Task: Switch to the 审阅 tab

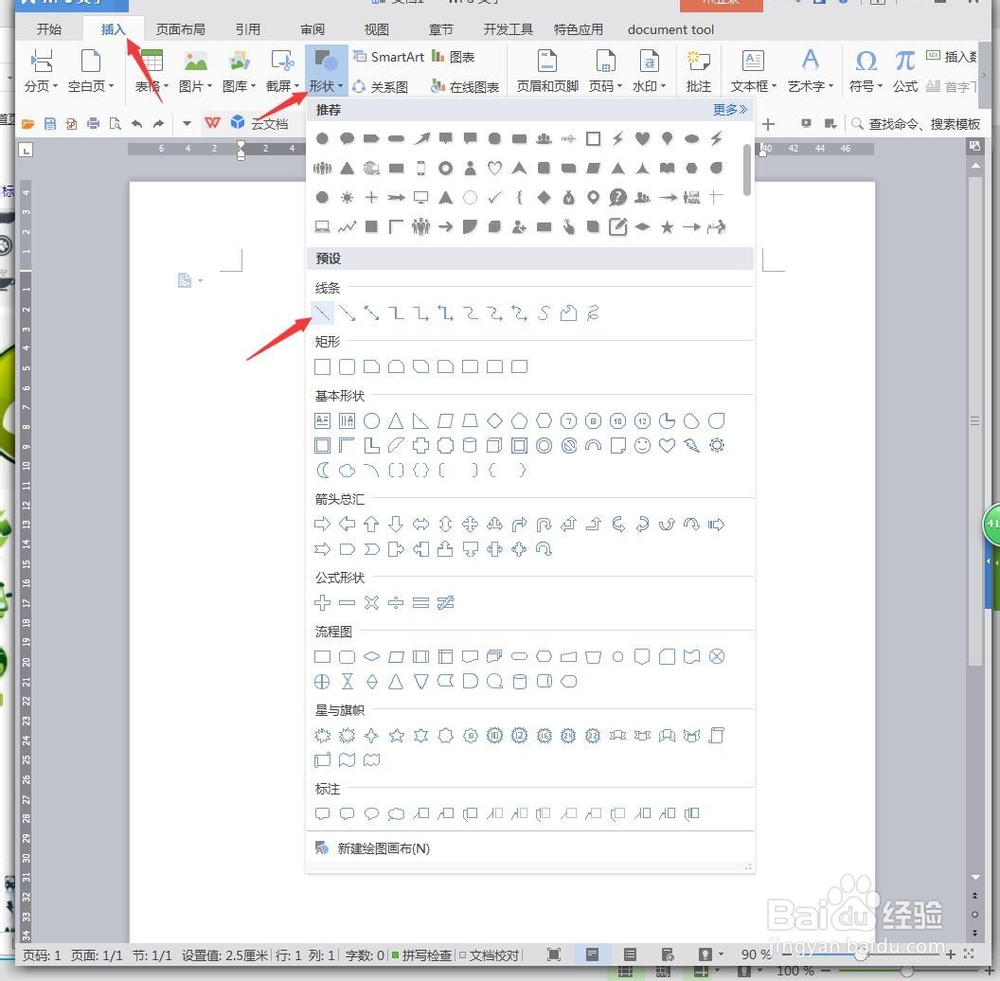Action: point(312,29)
